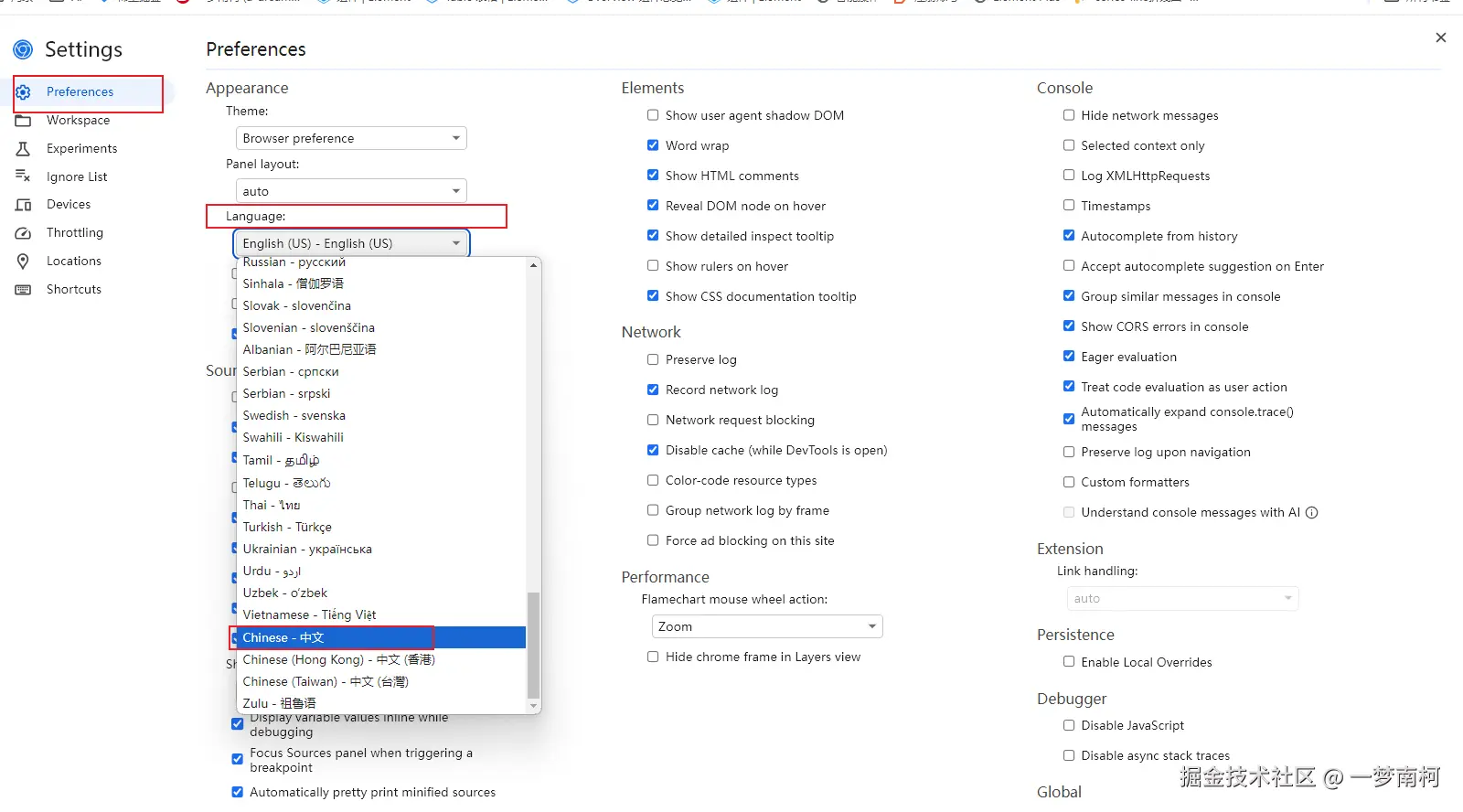Image resolution: width=1463 pixels, height=812 pixels.
Task: Toggle Reveal DOM node on hover
Action: (x=653, y=206)
